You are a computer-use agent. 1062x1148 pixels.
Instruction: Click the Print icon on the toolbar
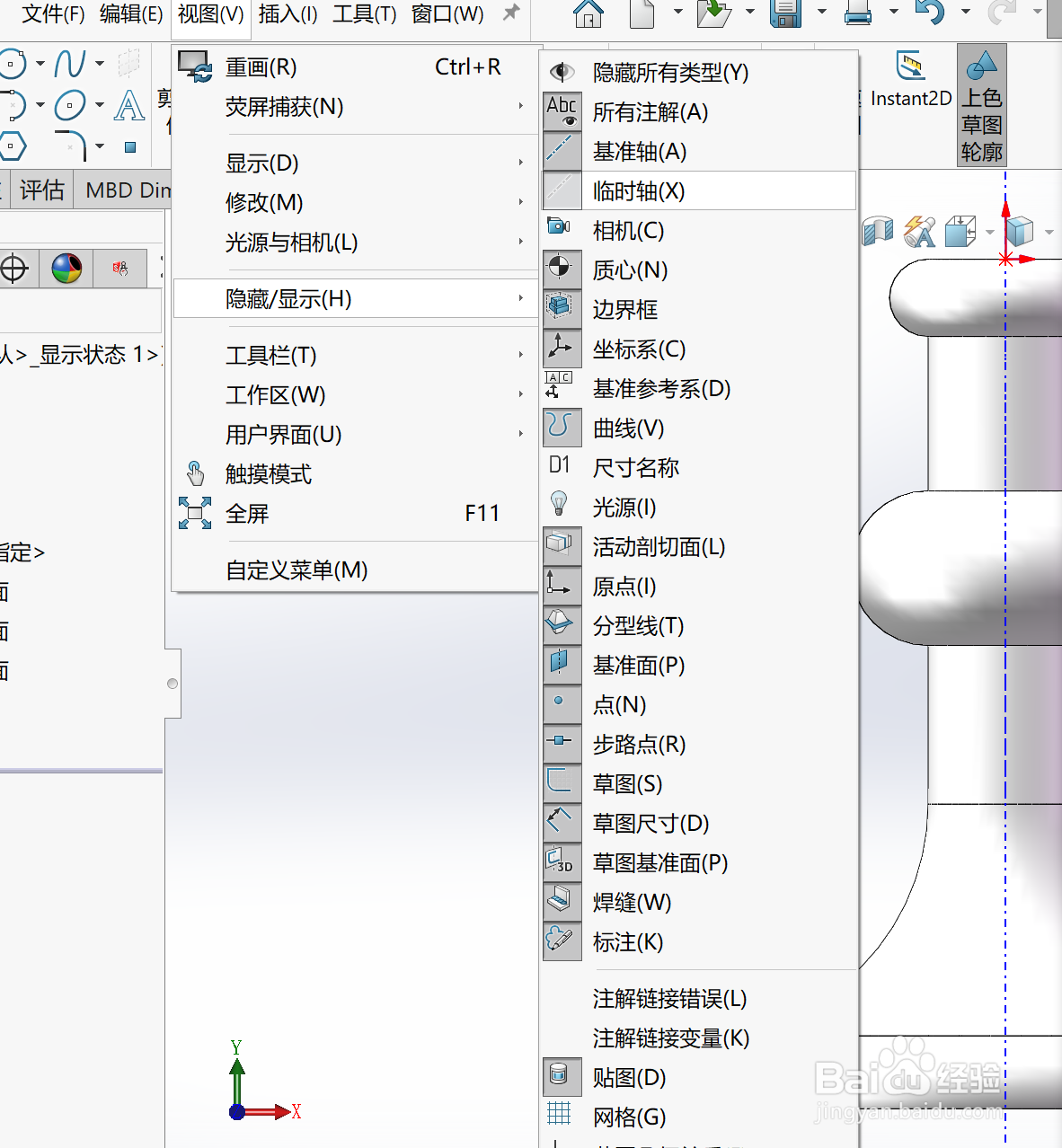pyautogui.click(x=858, y=14)
